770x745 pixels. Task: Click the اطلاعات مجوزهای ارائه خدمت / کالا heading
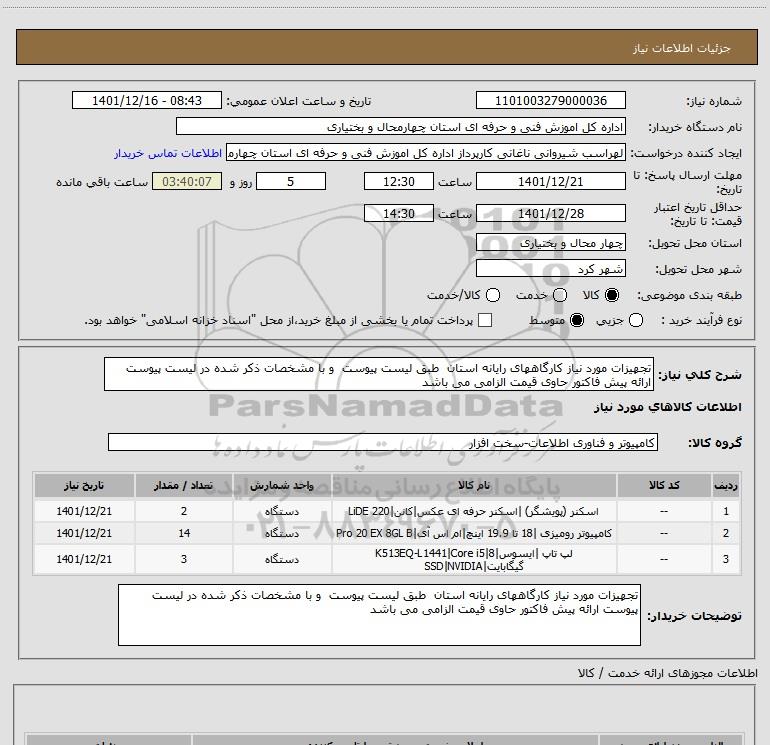pos(667,673)
